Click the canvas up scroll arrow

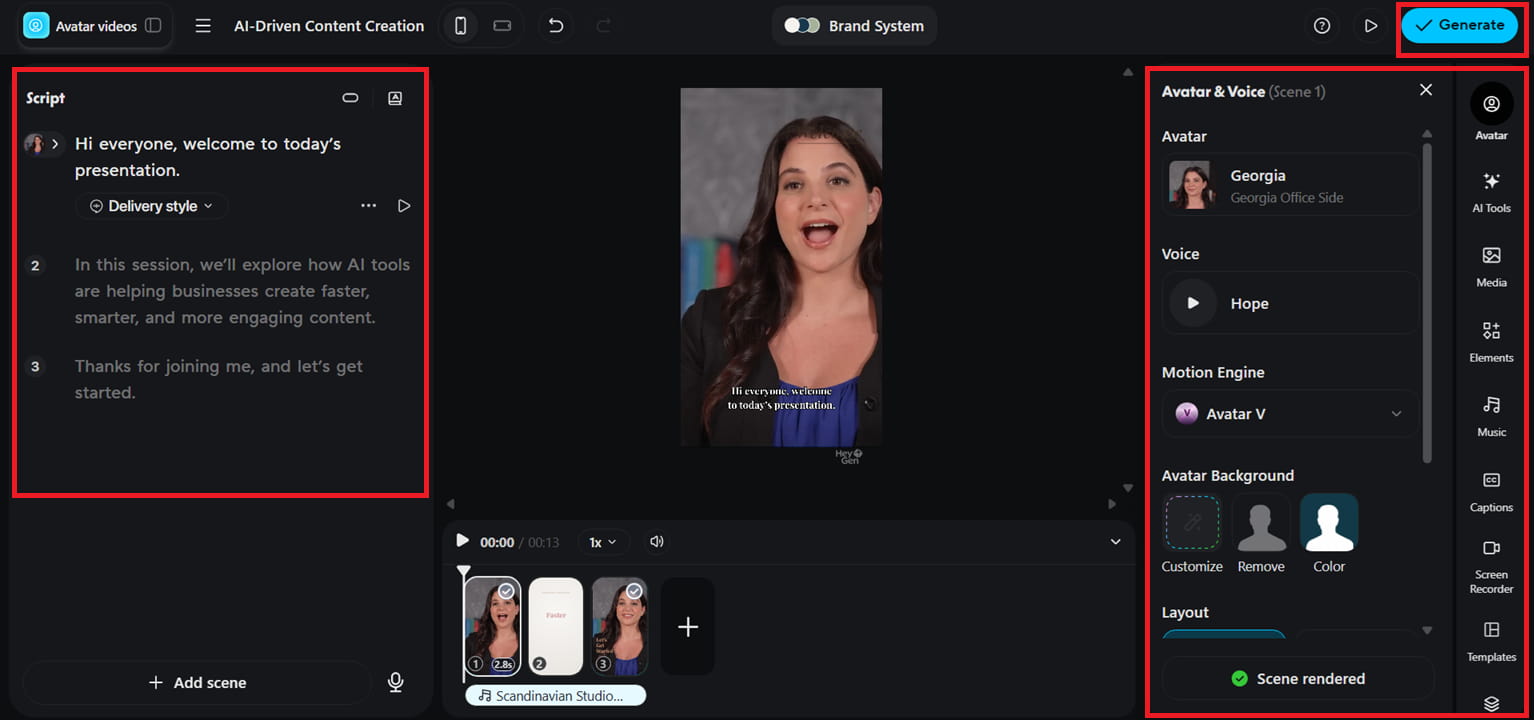[x=1128, y=72]
